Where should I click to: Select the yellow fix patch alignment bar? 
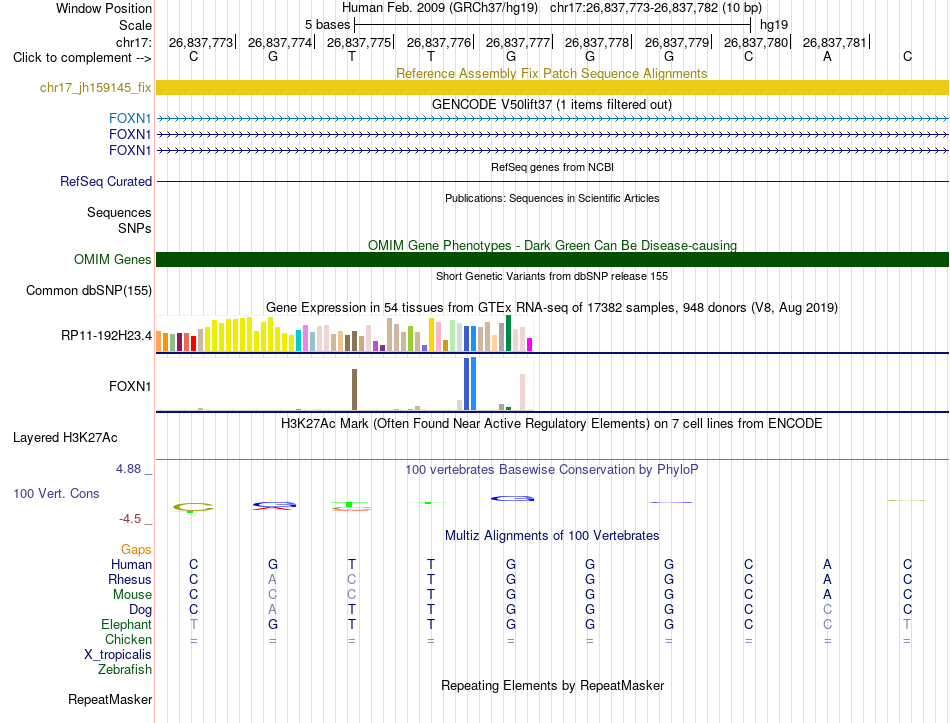click(552, 87)
